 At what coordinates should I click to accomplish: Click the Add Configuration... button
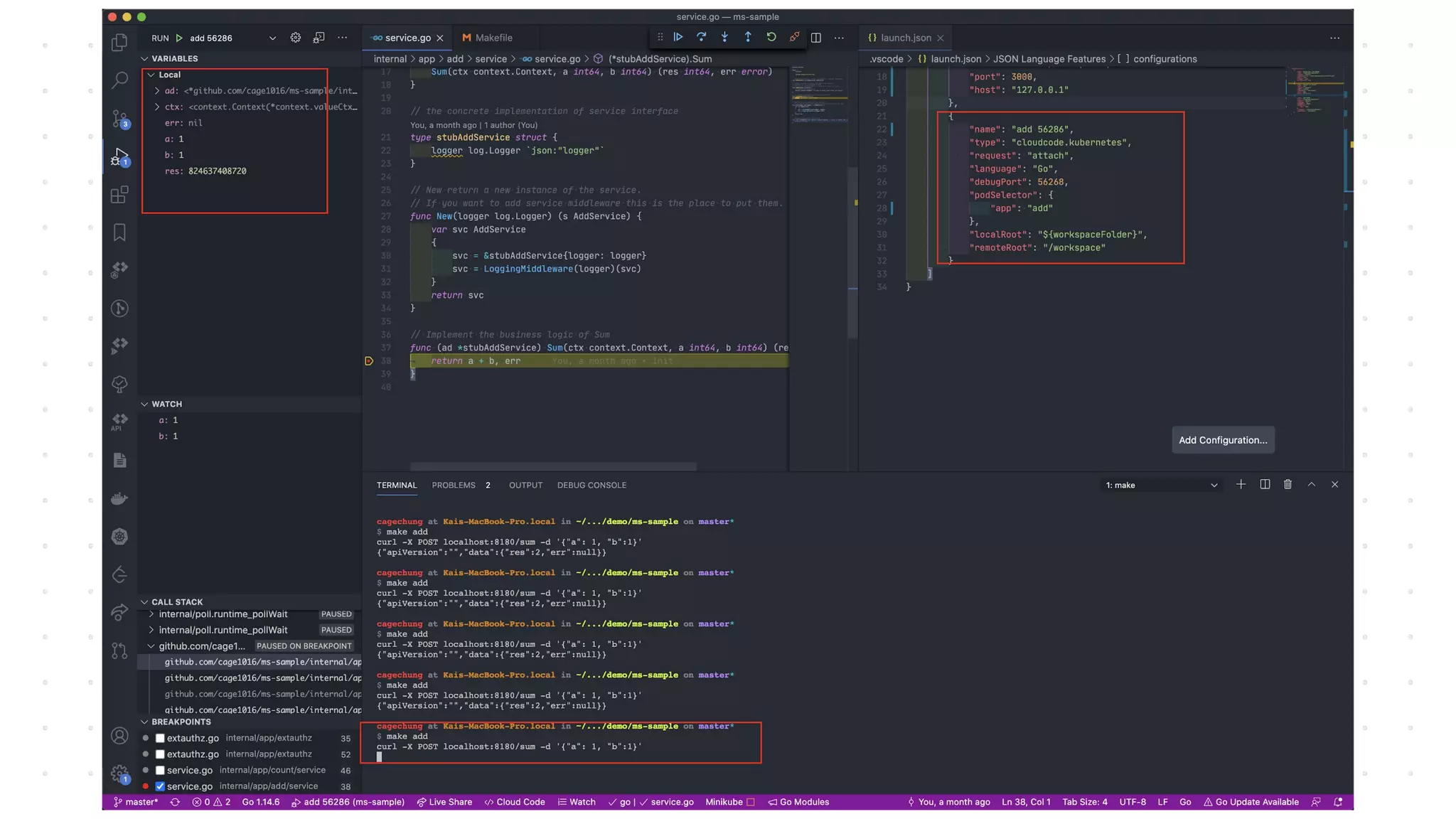1223,440
